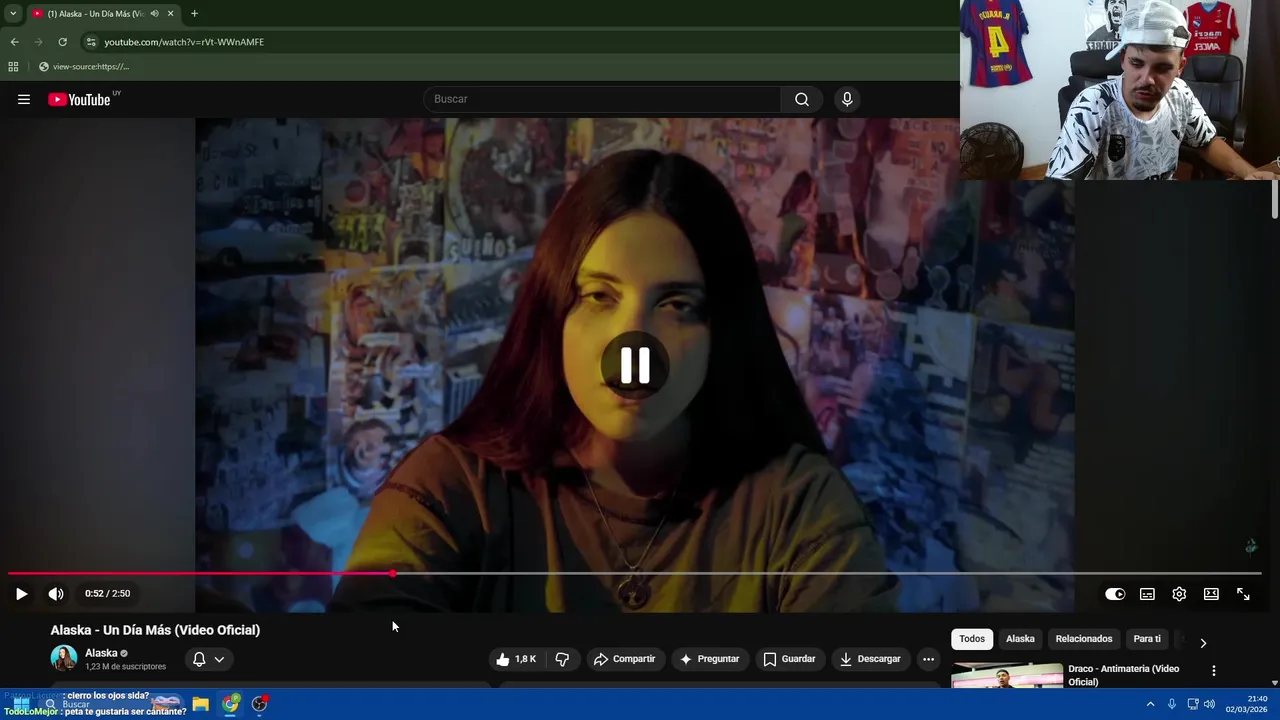1280x720 pixels.
Task: Open the tab search dropdown arrow
Action: 13,14
